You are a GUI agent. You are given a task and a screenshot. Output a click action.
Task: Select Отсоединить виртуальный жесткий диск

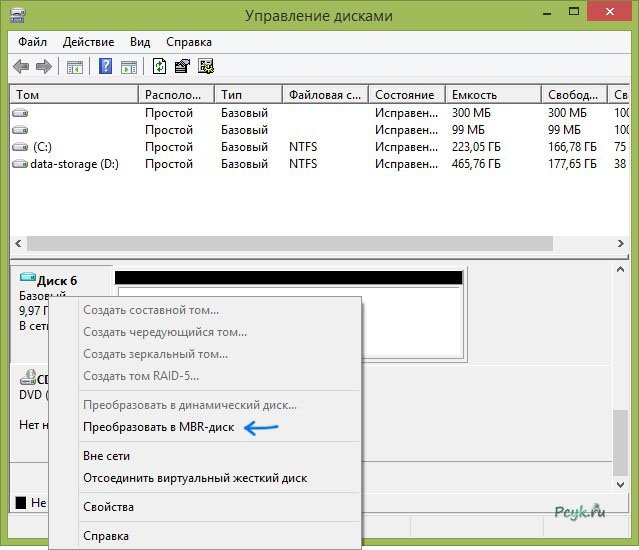pyautogui.click(x=195, y=478)
